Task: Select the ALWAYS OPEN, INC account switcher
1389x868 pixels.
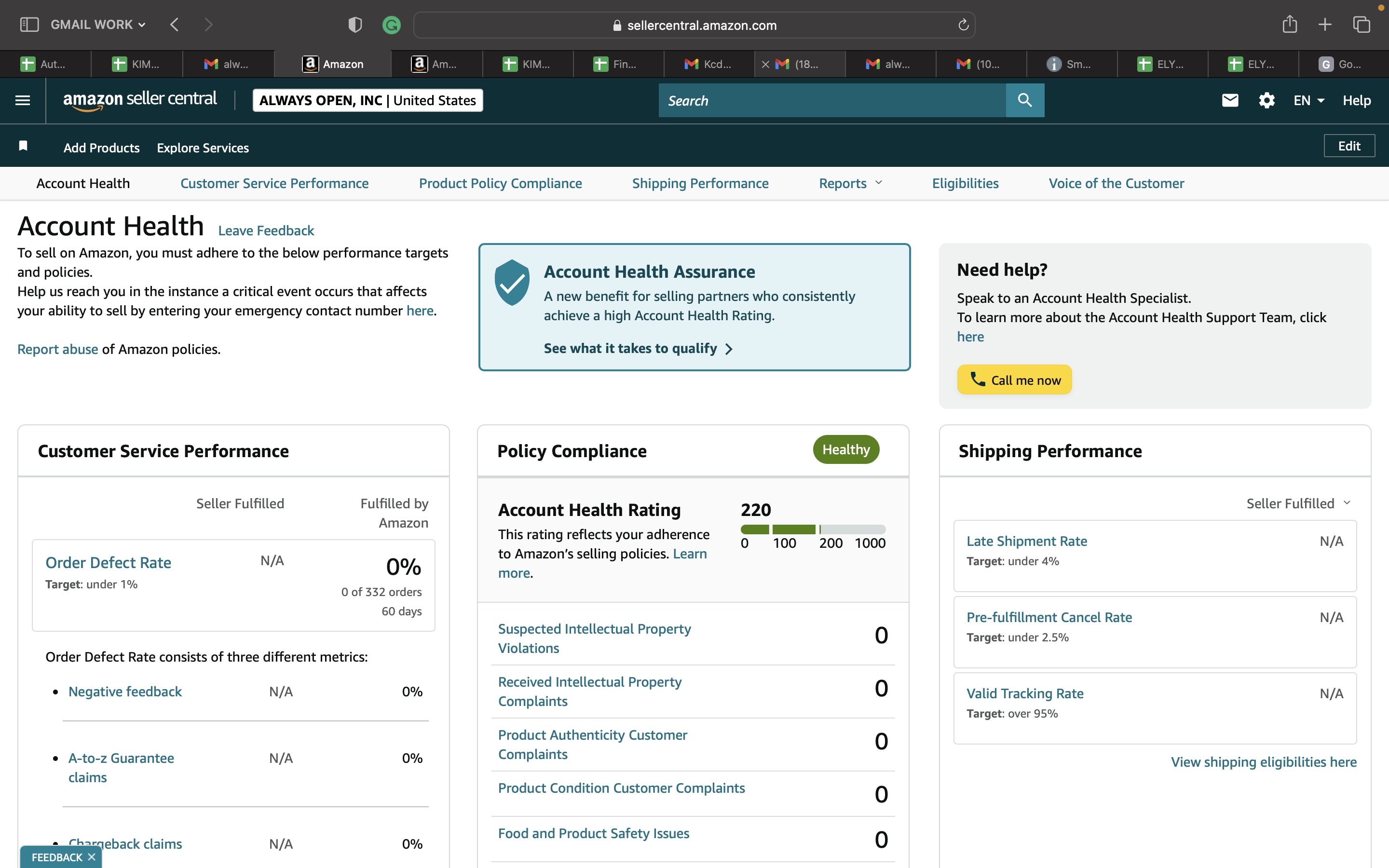Action: (x=368, y=100)
